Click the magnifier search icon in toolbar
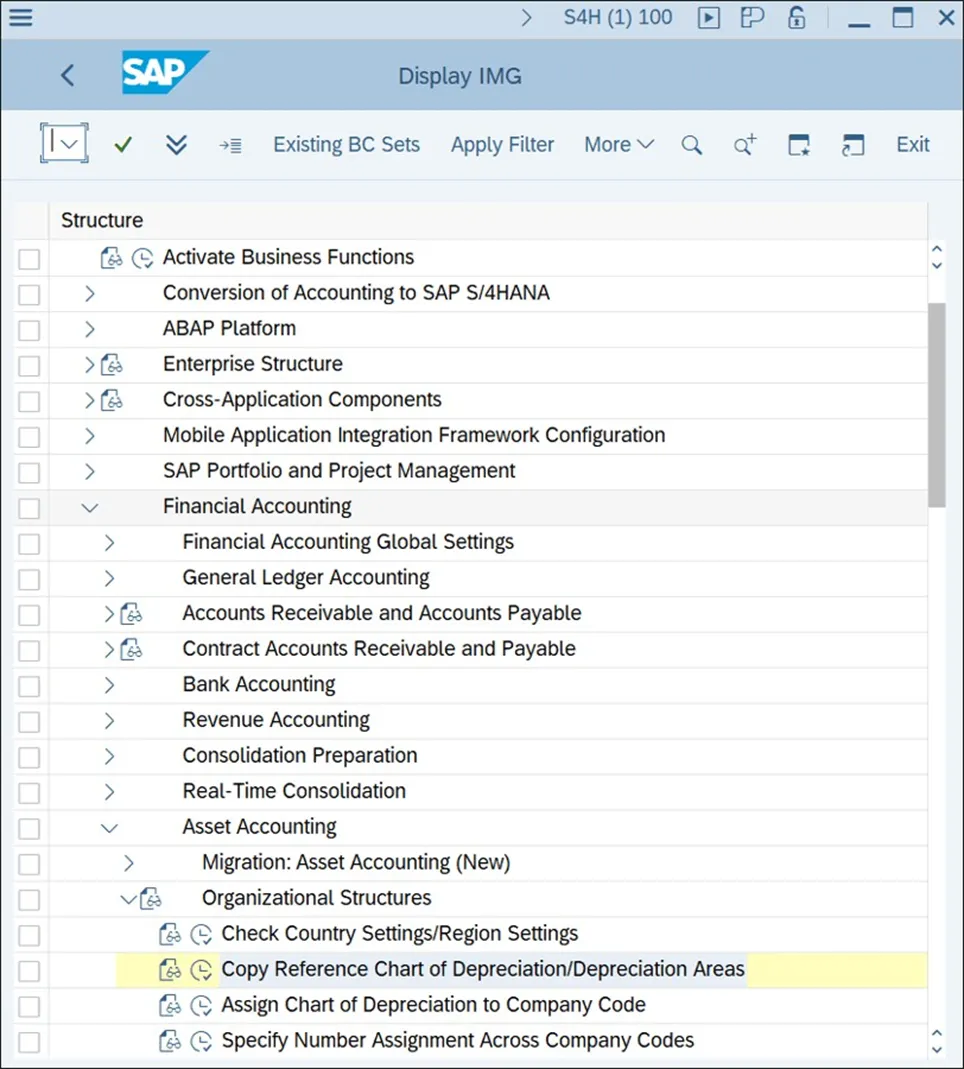Viewport: 964px width, 1069px height. (x=691, y=145)
